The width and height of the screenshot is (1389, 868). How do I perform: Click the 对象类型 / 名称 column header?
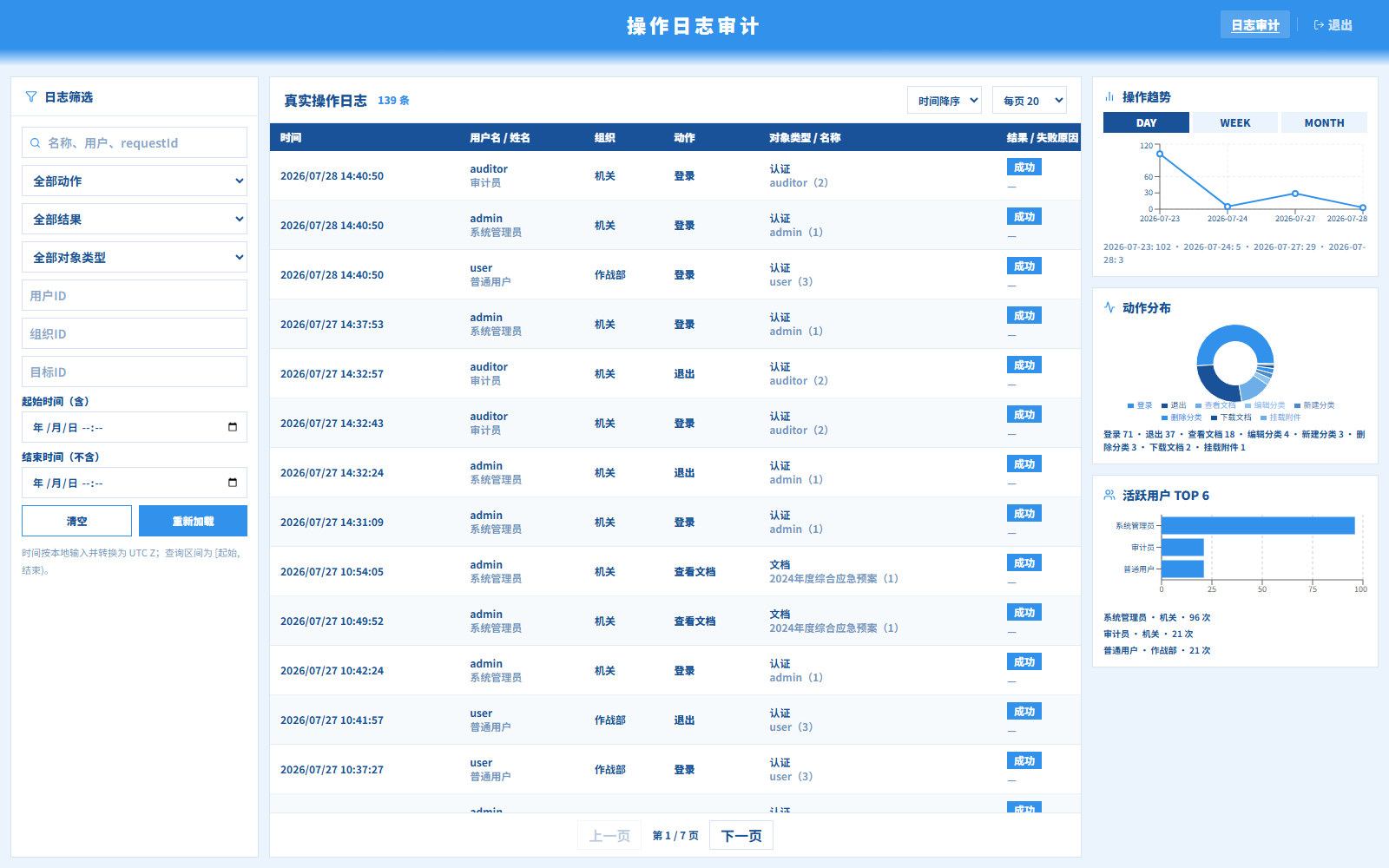[805, 137]
